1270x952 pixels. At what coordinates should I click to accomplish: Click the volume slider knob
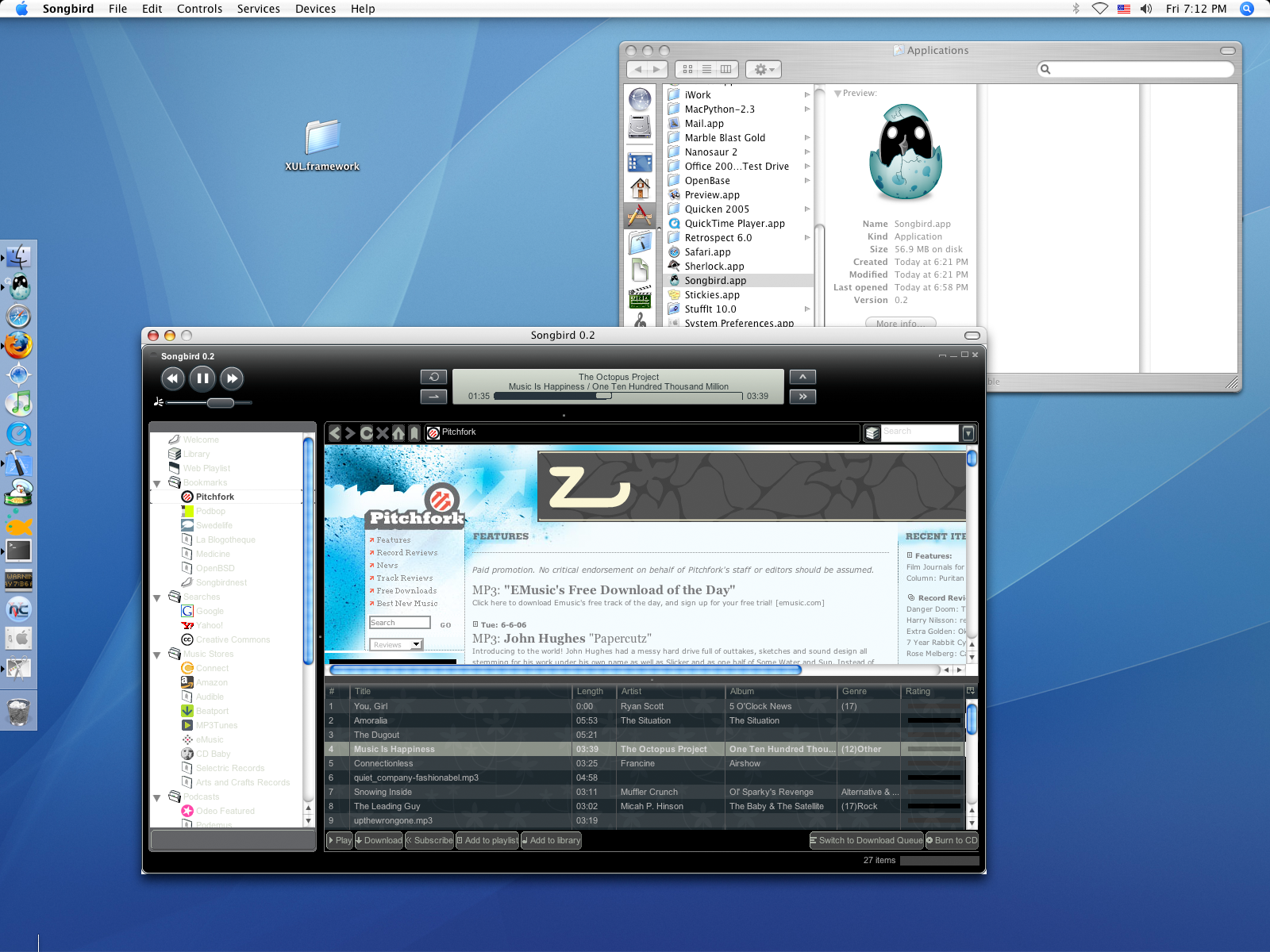click(x=220, y=403)
